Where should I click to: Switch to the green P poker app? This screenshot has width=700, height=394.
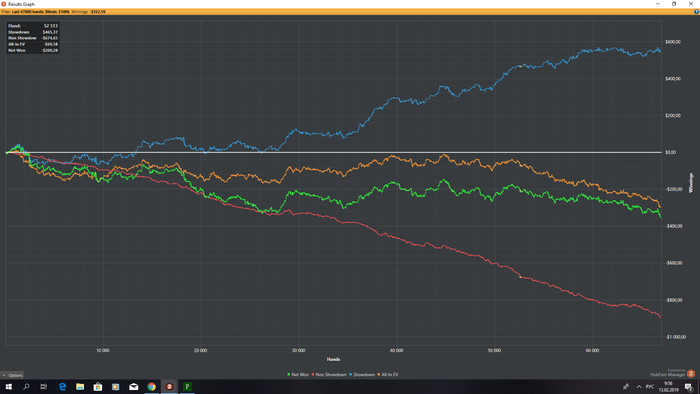pyautogui.click(x=187, y=387)
